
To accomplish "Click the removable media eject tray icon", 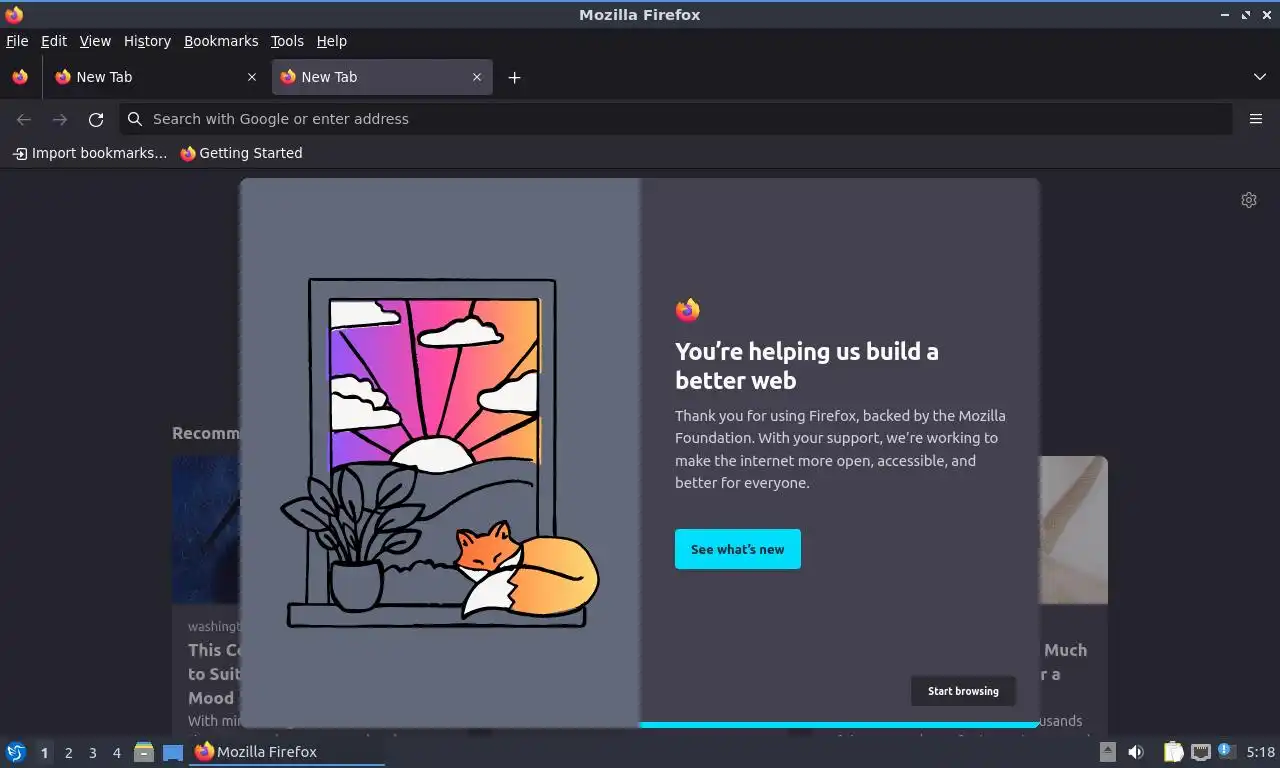I will [1108, 752].
